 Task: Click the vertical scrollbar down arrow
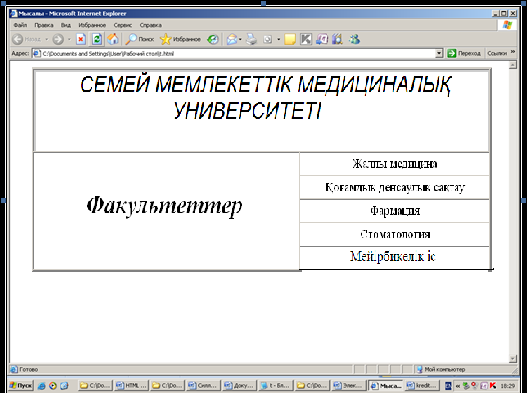[x=513, y=359]
